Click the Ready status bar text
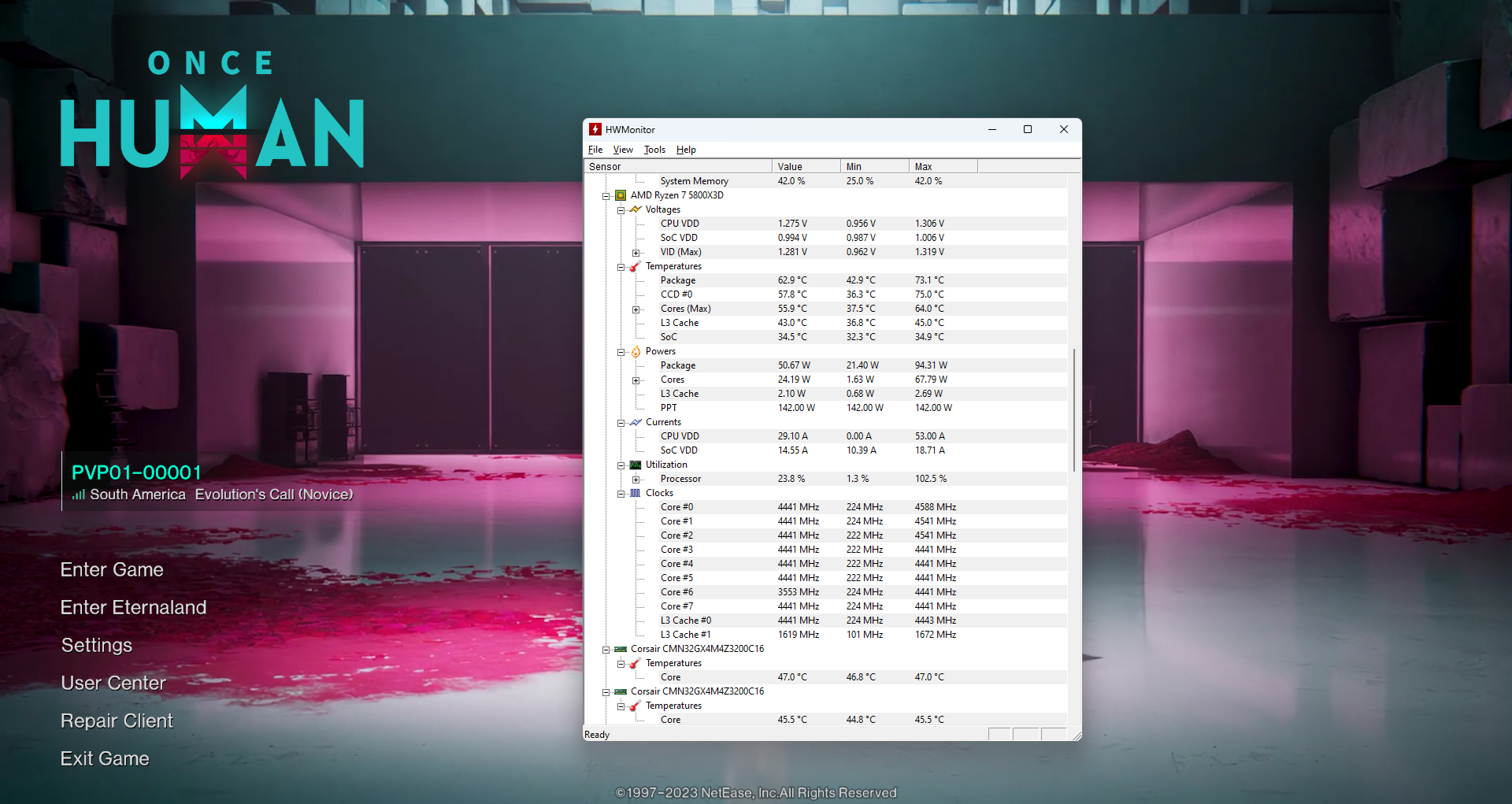 (x=597, y=735)
